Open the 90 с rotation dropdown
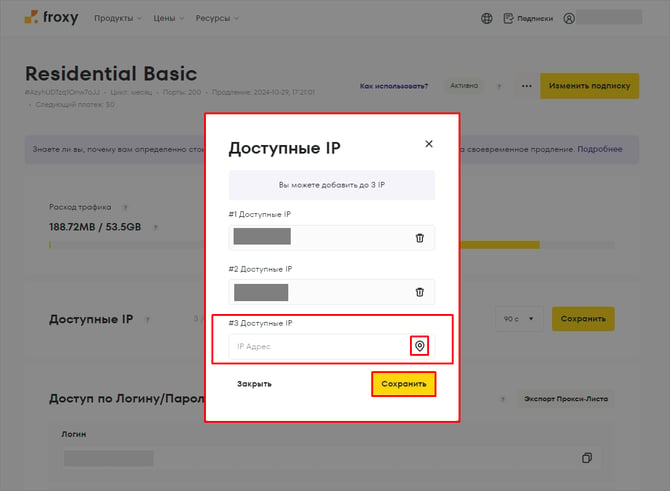 [x=519, y=319]
